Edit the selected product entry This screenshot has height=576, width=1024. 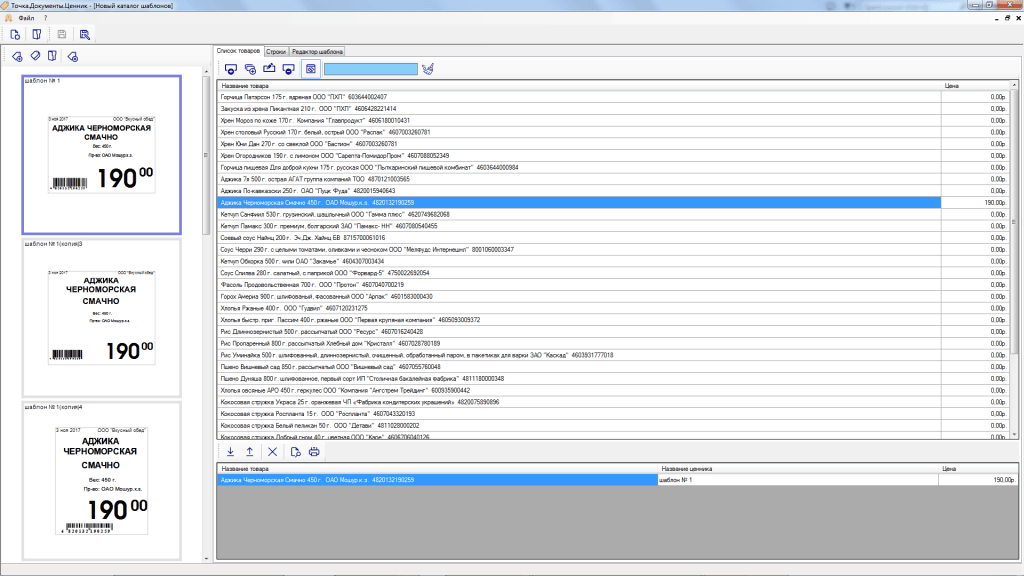click(269, 69)
